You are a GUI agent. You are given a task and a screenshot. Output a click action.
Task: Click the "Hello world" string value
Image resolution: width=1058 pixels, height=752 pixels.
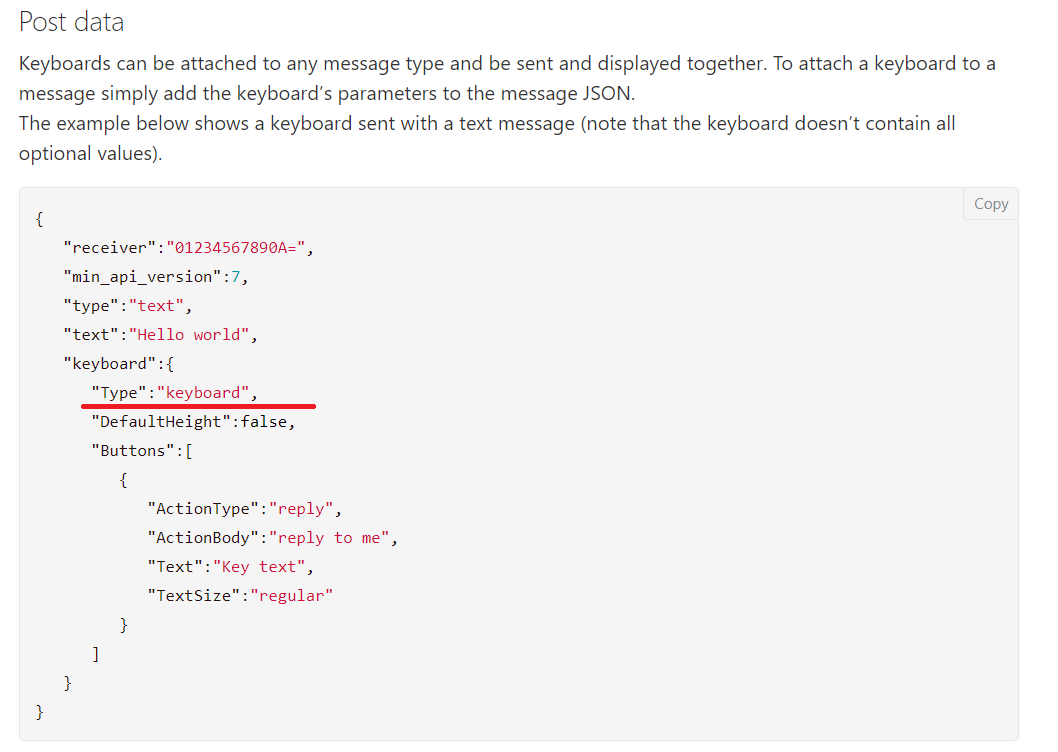(189, 335)
